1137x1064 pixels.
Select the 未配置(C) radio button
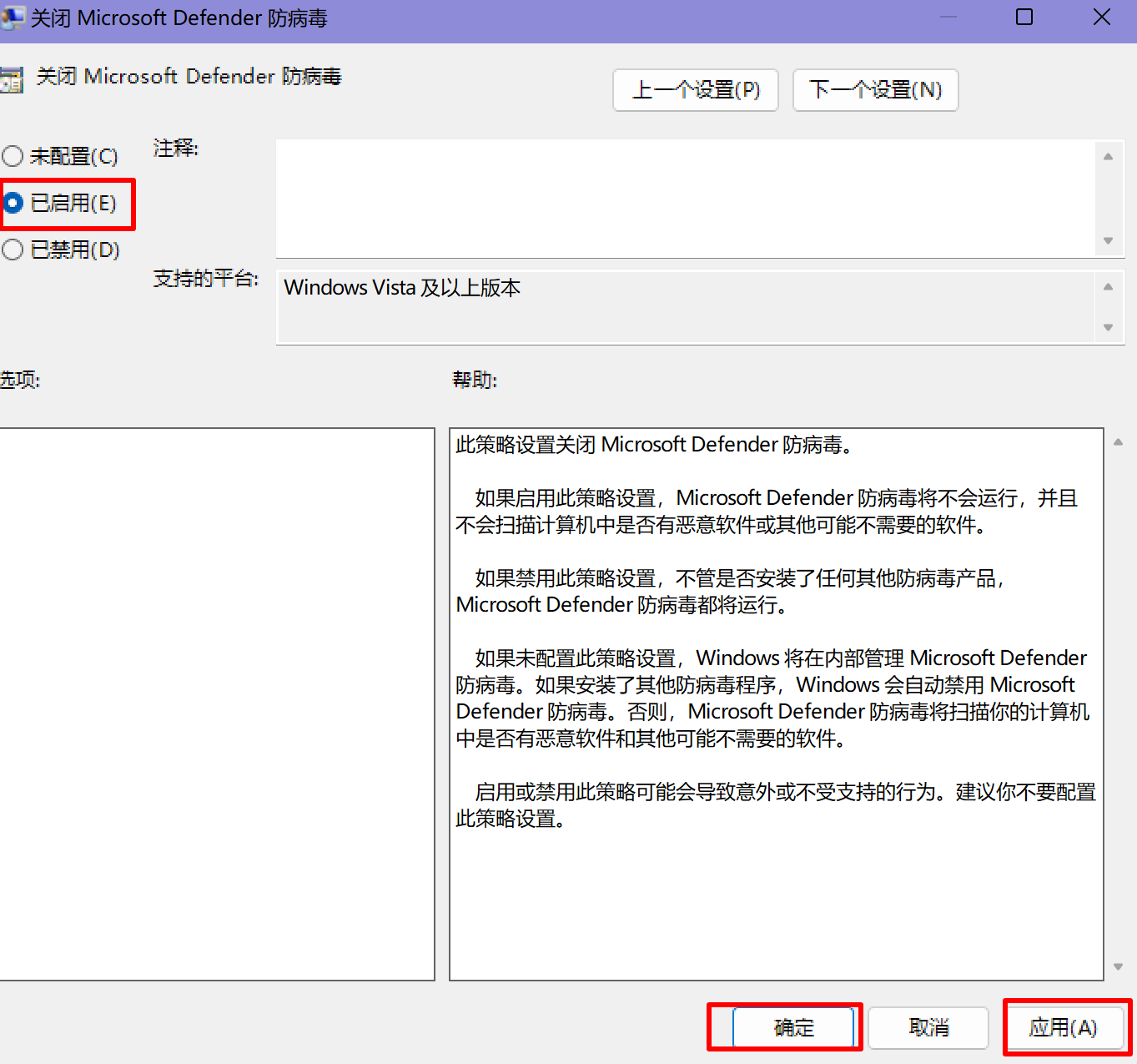[x=60, y=156]
